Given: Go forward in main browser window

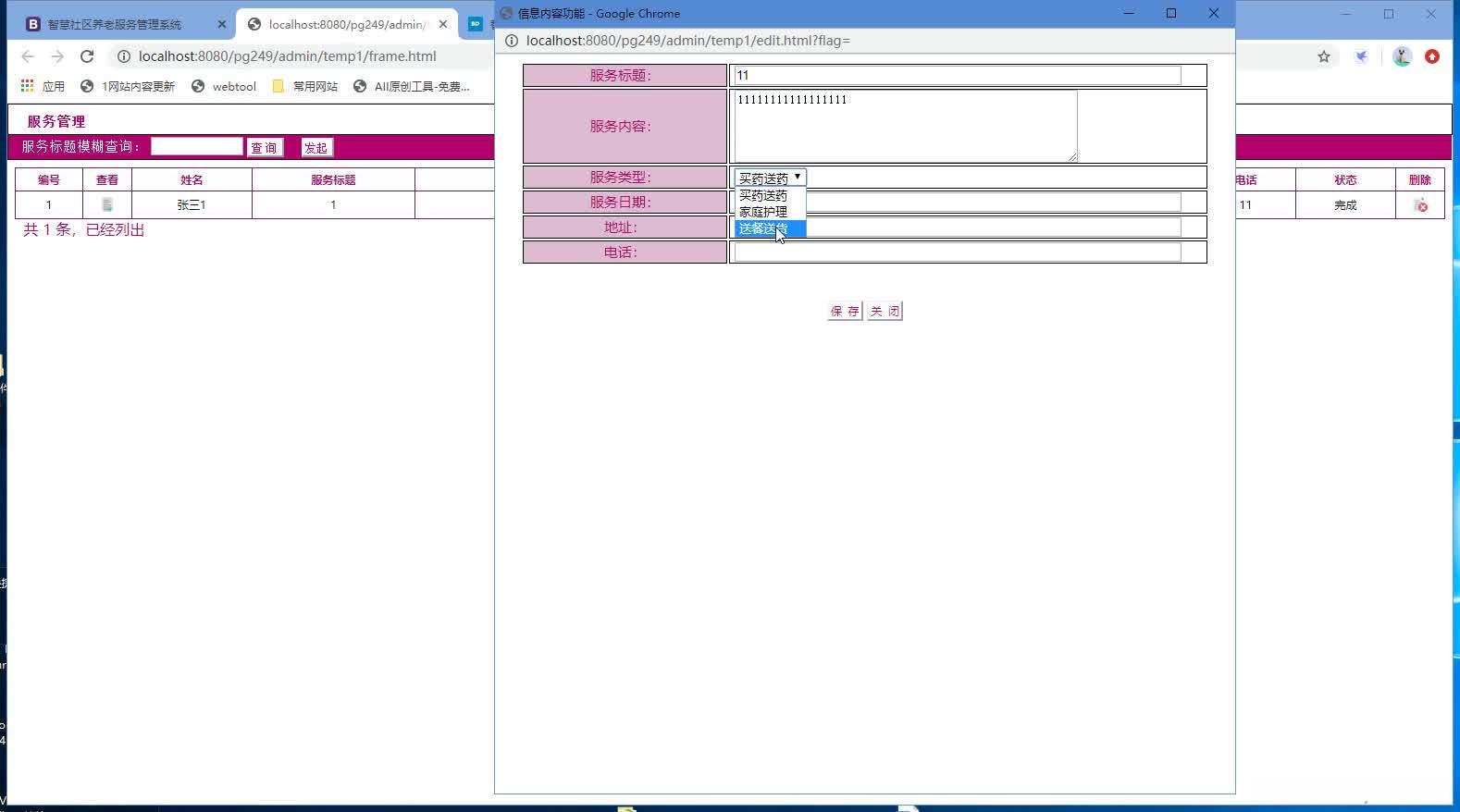Looking at the screenshot, I should (x=57, y=56).
